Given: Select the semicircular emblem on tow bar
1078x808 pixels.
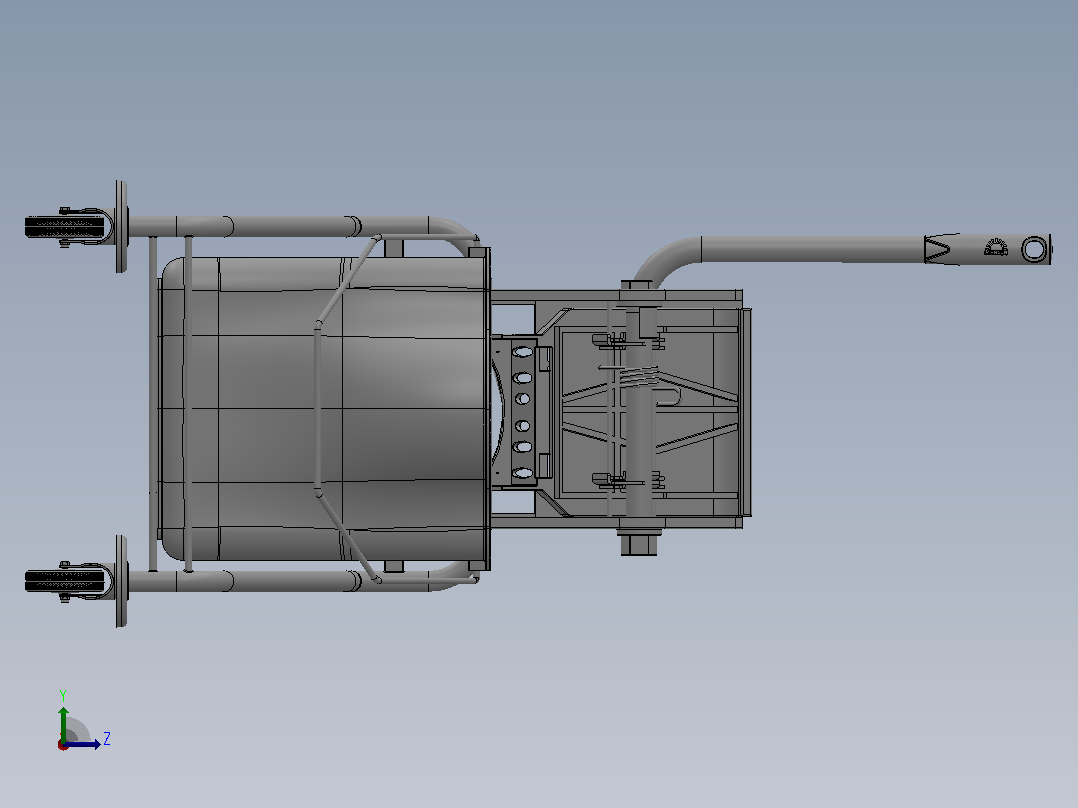Looking at the screenshot, I should point(995,248).
